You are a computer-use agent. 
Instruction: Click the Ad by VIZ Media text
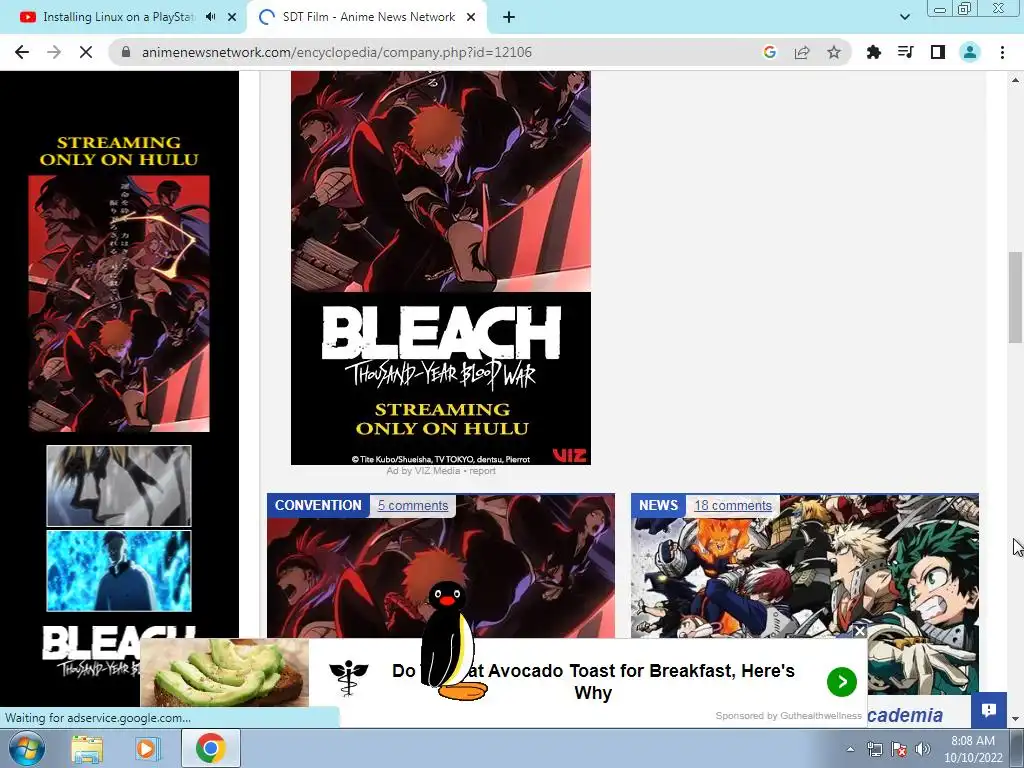[423, 471]
